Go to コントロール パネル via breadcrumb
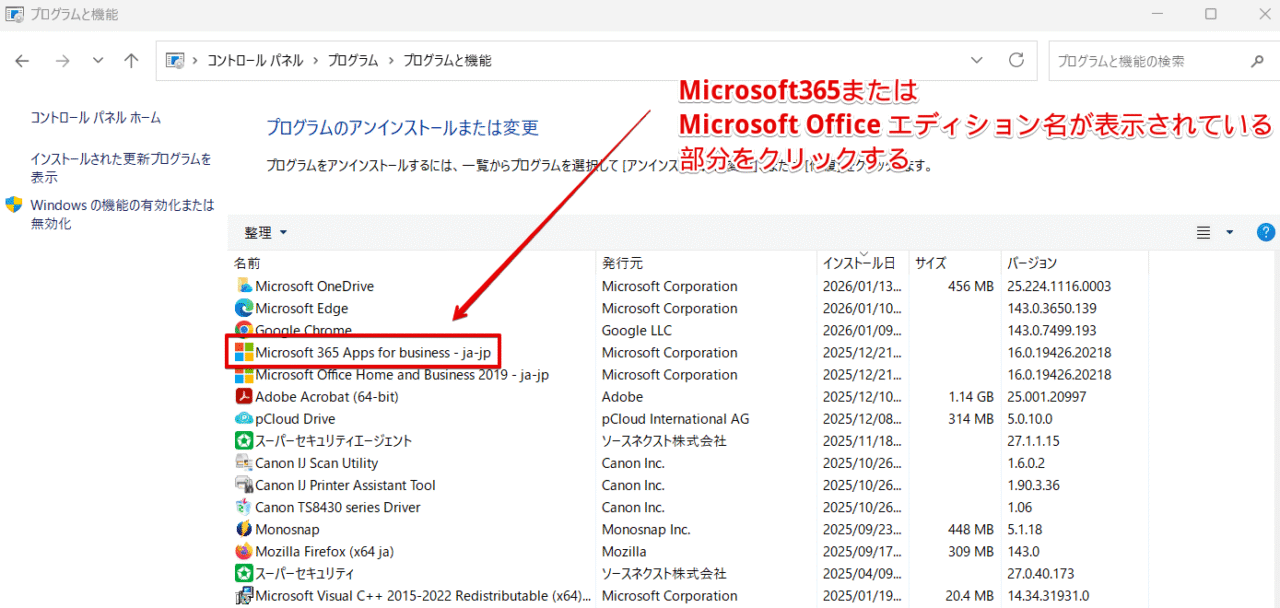Viewport: 1280px width, 608px height. [x=254, y=60]
